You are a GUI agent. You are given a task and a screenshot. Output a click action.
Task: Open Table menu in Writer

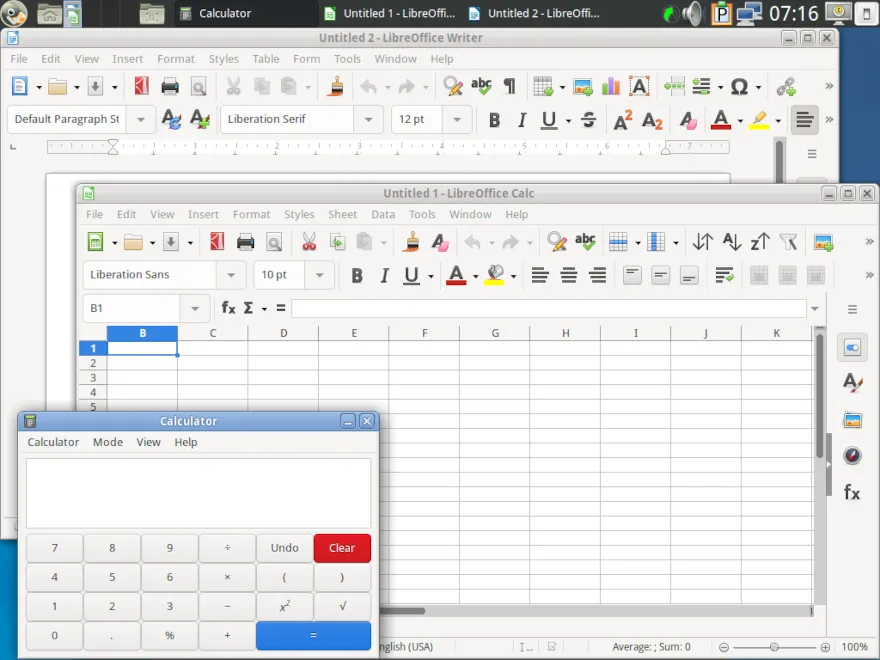point(265,59)
